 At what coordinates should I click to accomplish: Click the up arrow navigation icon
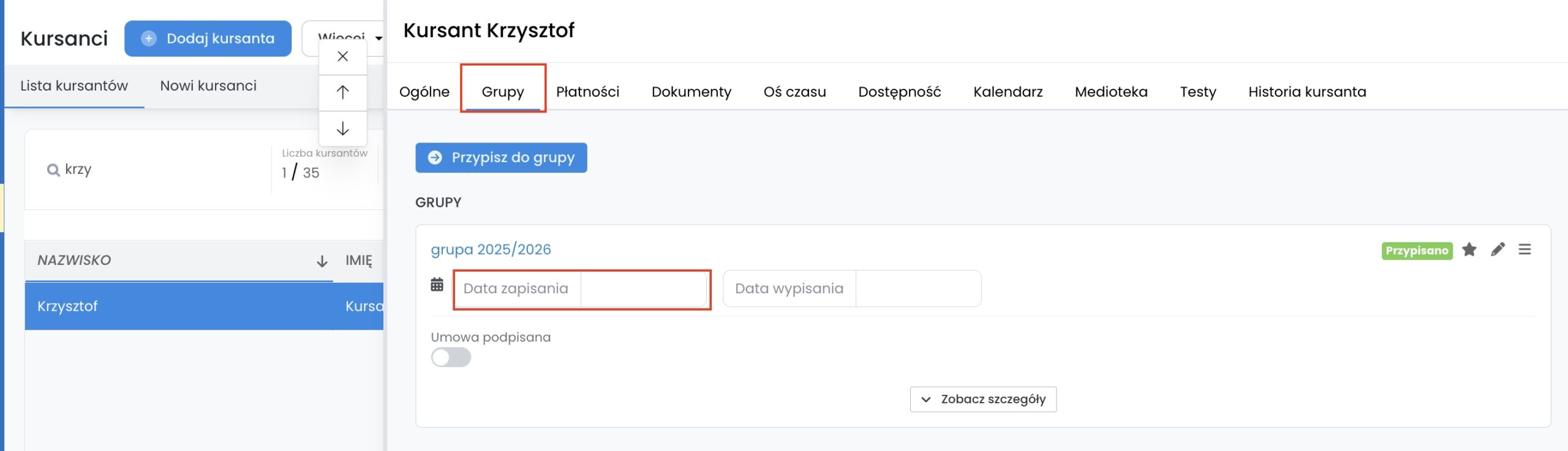[342, 92]
